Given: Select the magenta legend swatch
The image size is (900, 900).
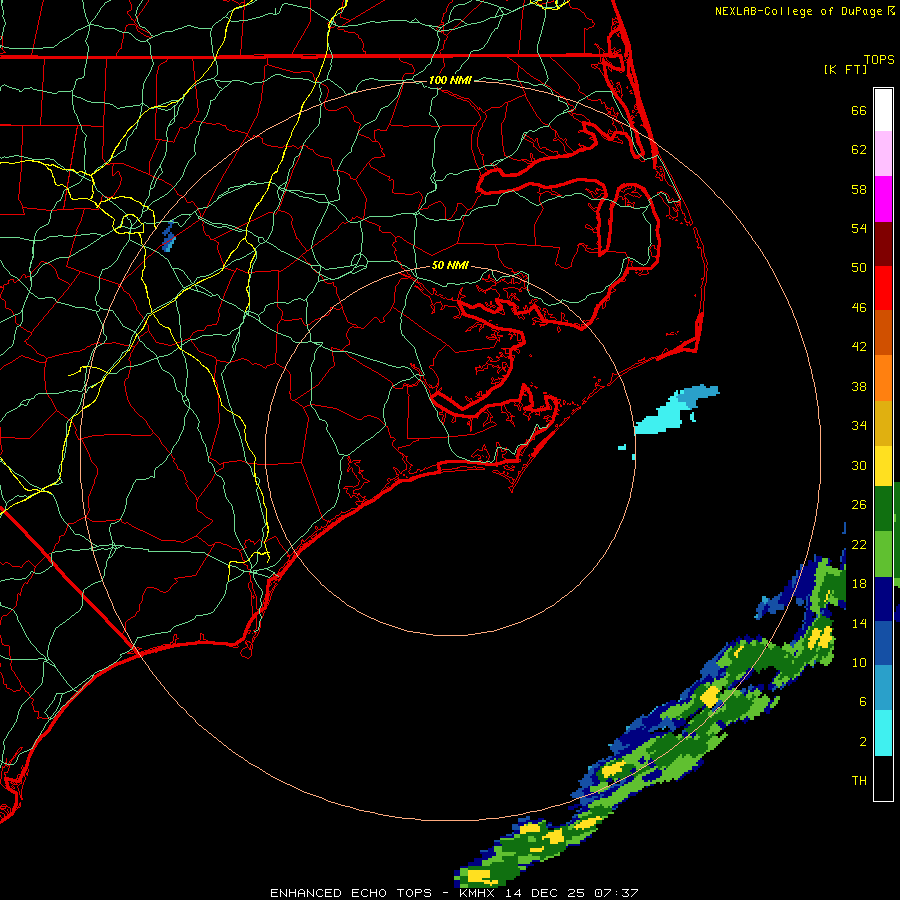Looking at the screenshot, I should pos(883,199).
